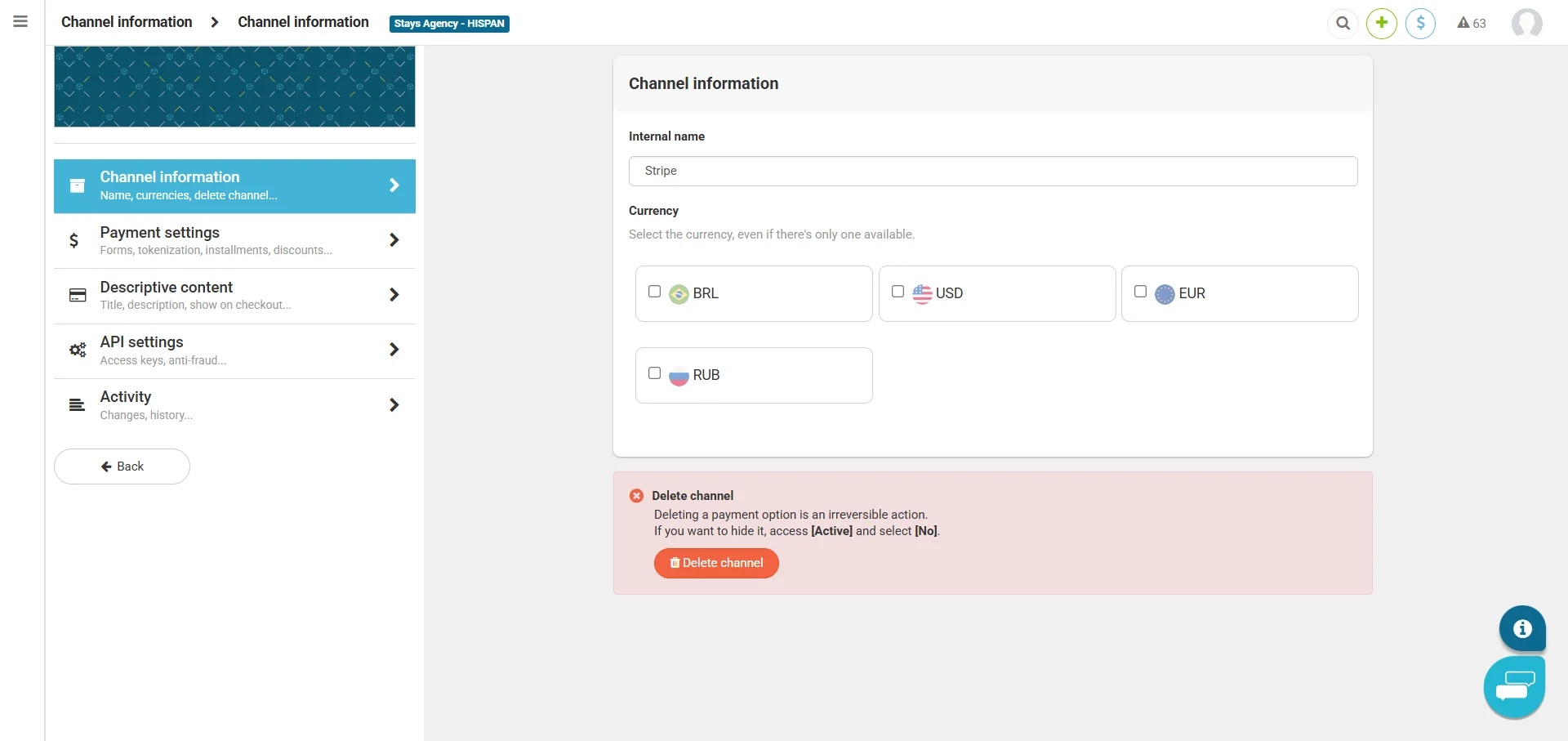The width and height of the screenshot is (1568, 741).
Task: Tick the EUR currency checkbox
Action: (1140, 292)
